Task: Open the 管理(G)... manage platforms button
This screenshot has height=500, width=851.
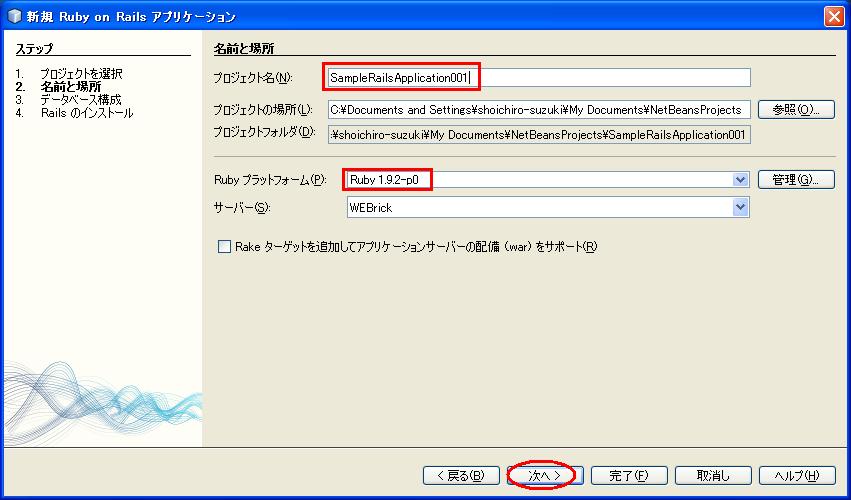Action: click(x=796, y=180)
